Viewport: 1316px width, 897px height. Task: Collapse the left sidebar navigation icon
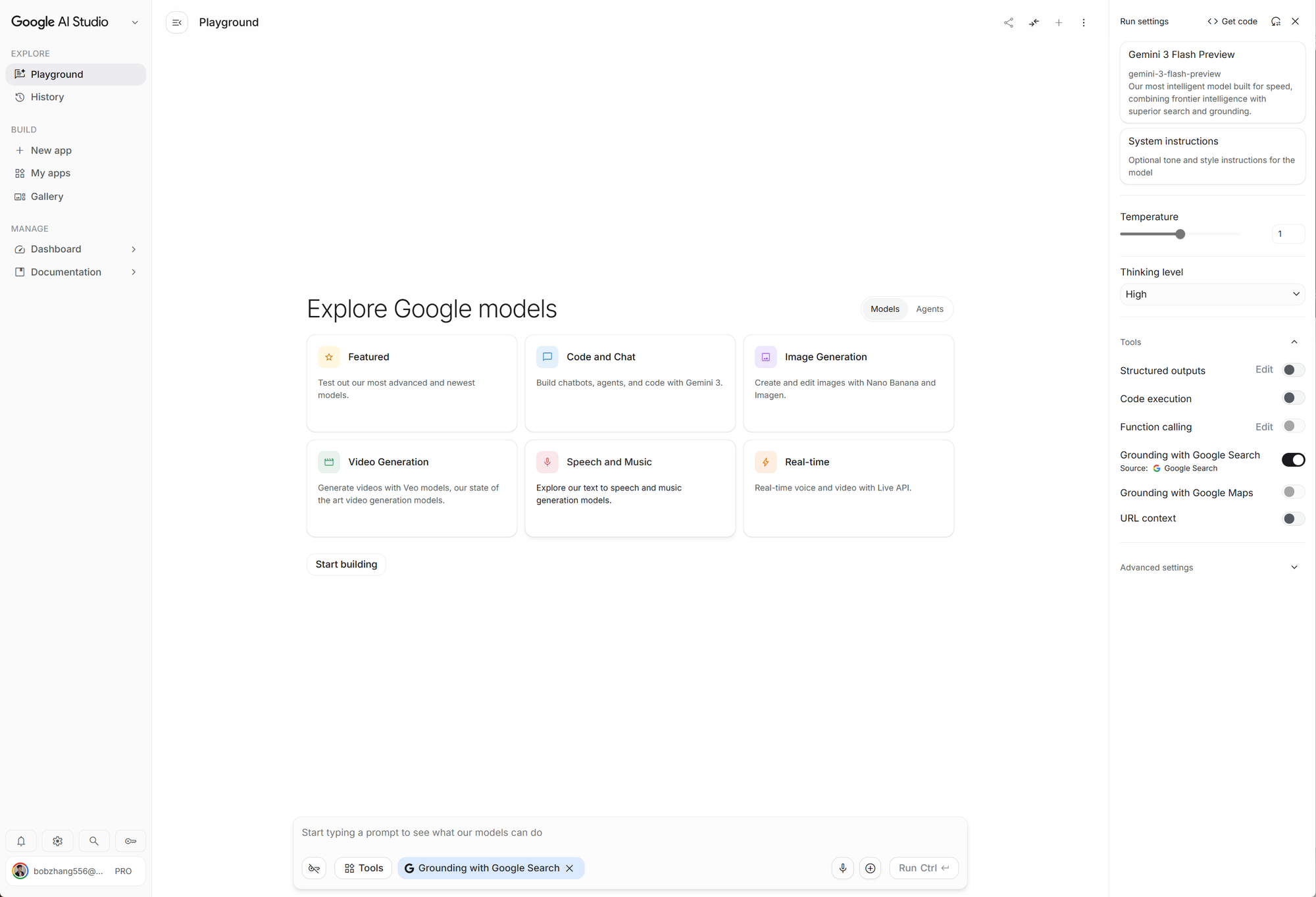click(177, 22)
